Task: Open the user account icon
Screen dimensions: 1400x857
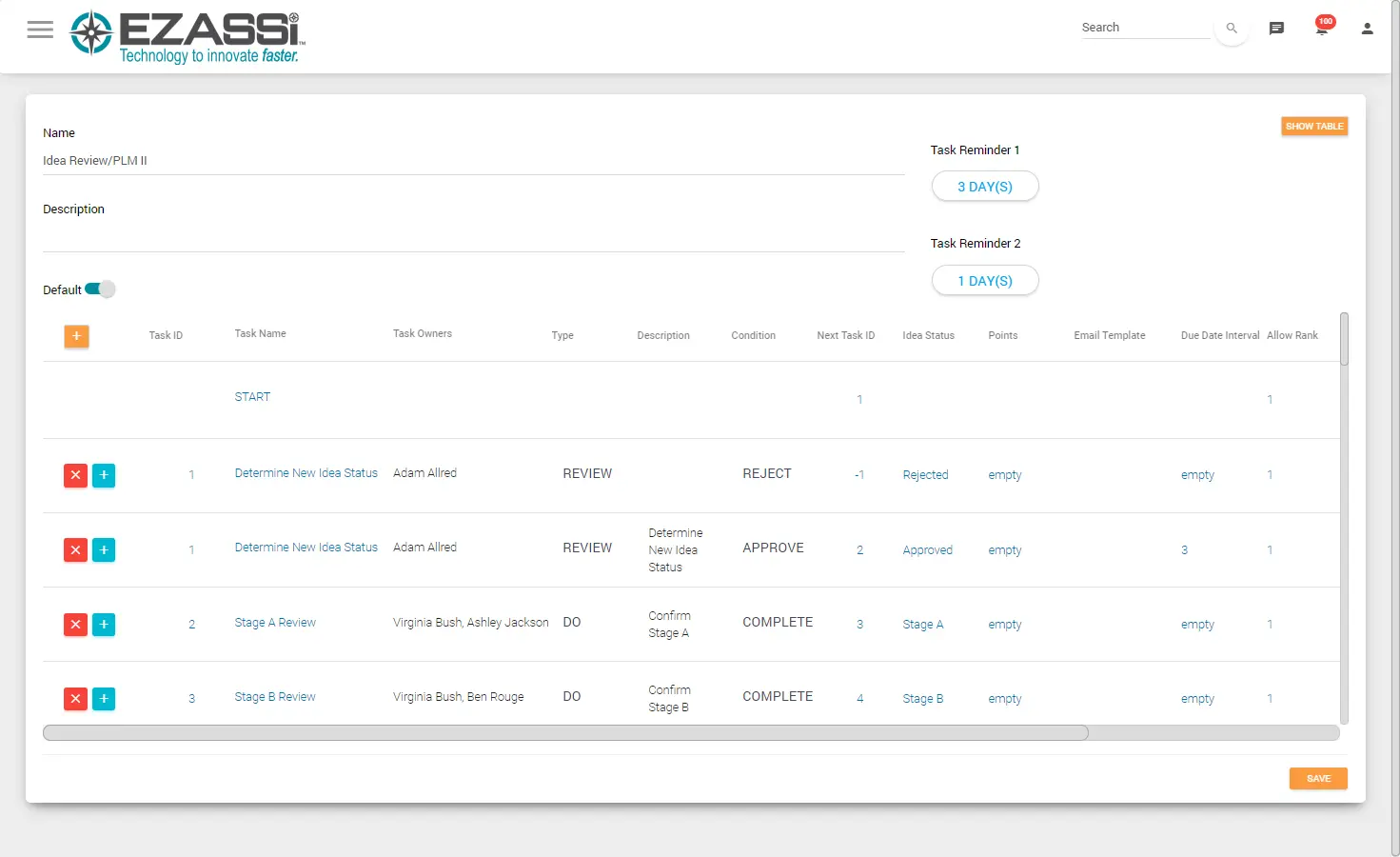Action: [1368, 29]
